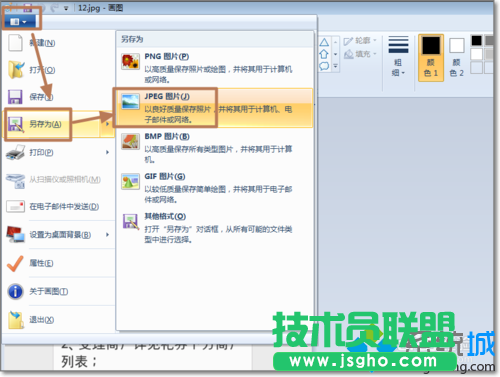Choose New (新建) menu entry text
Viewport: 500px width, 377px height.
(42, 43)
